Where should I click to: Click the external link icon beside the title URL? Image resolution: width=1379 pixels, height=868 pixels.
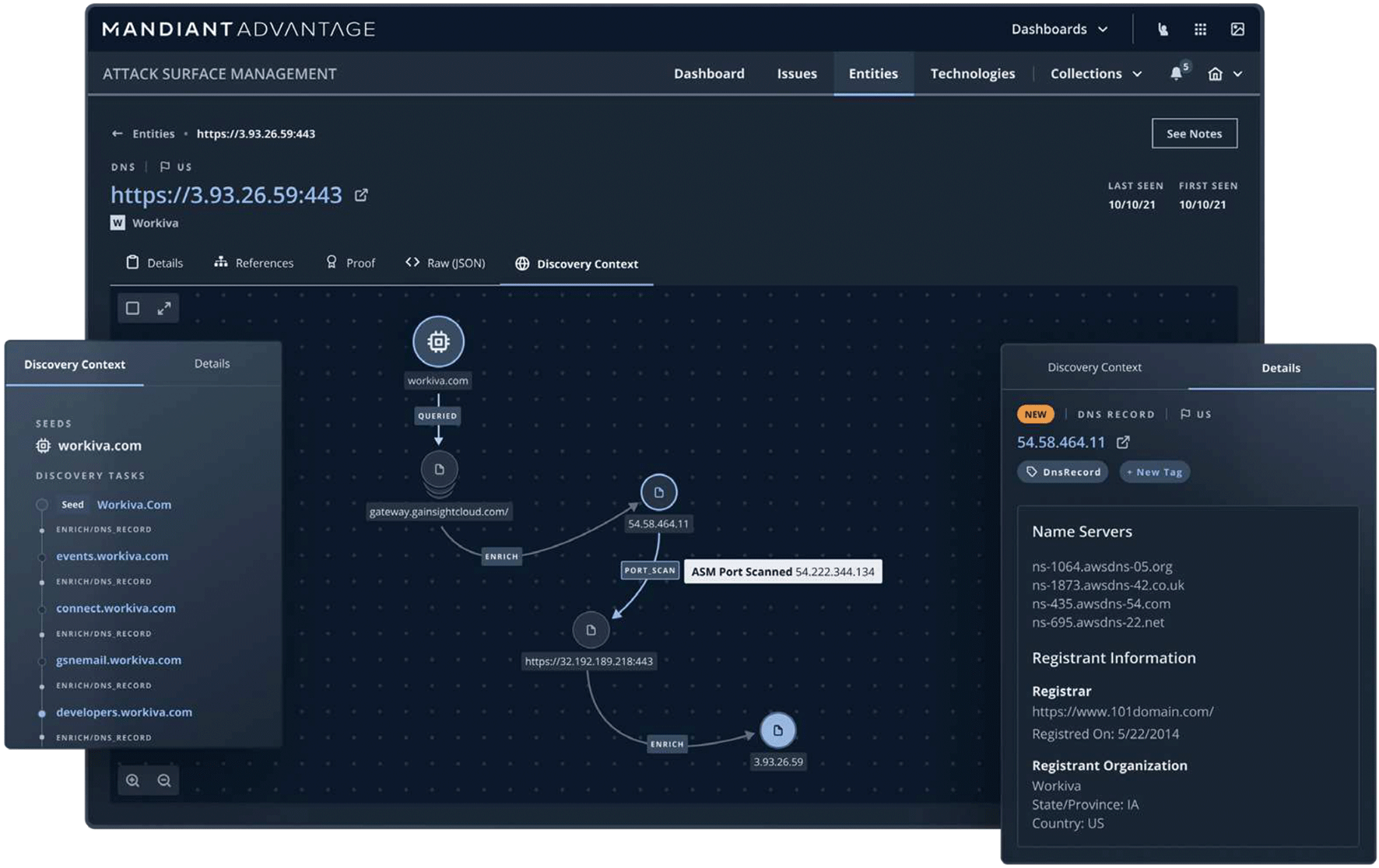pyautogui.click(x=361, y=194)
